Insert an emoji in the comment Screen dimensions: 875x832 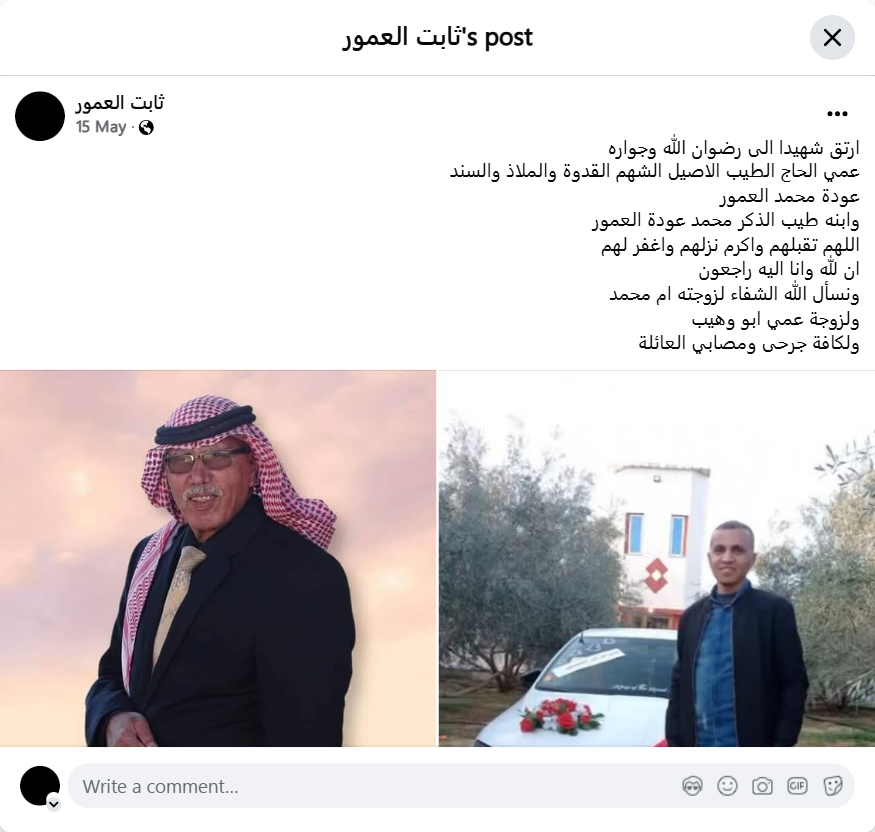(727, 786)
